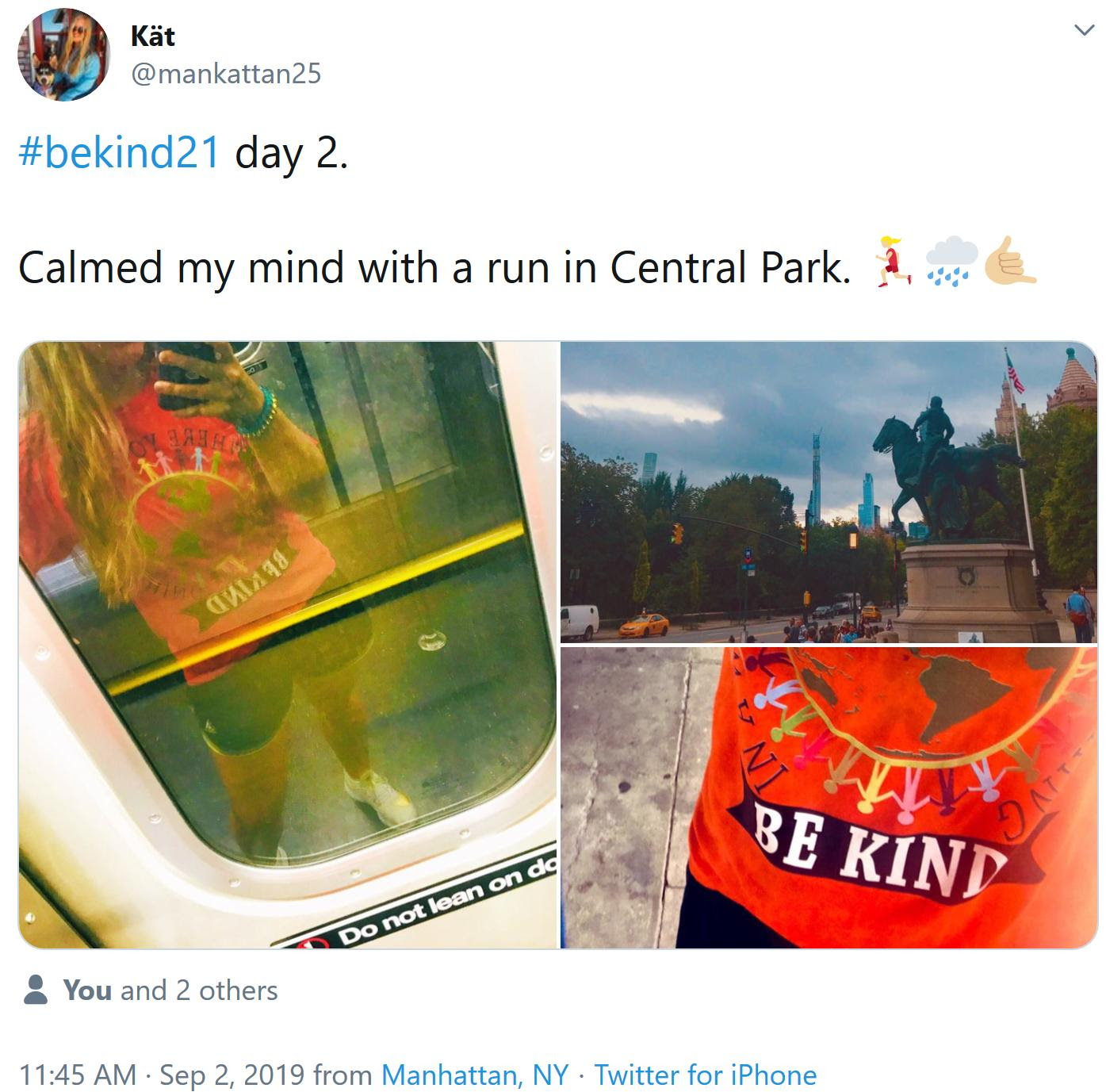Click the tagged people silhouette icon
Screen dimensions: 1106x1092
35,990
